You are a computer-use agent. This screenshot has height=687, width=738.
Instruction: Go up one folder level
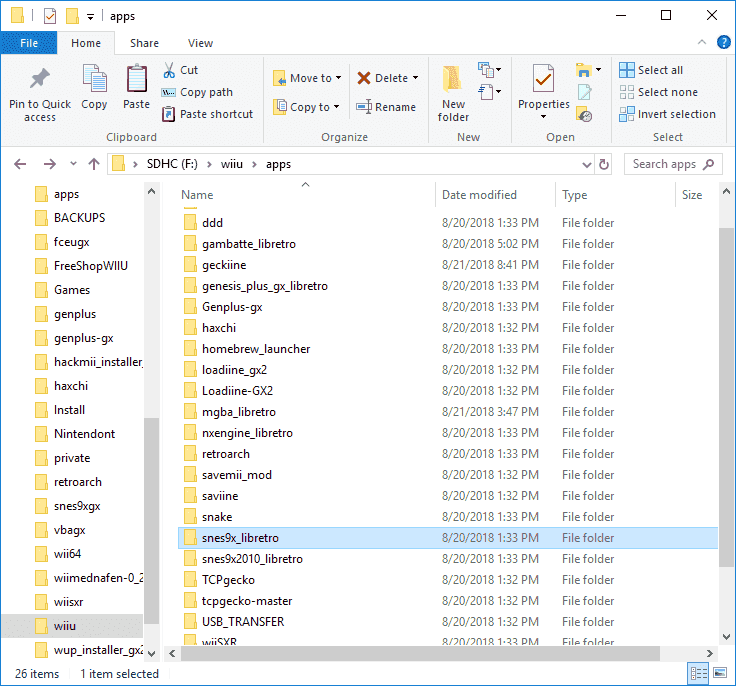click(94, 164)
